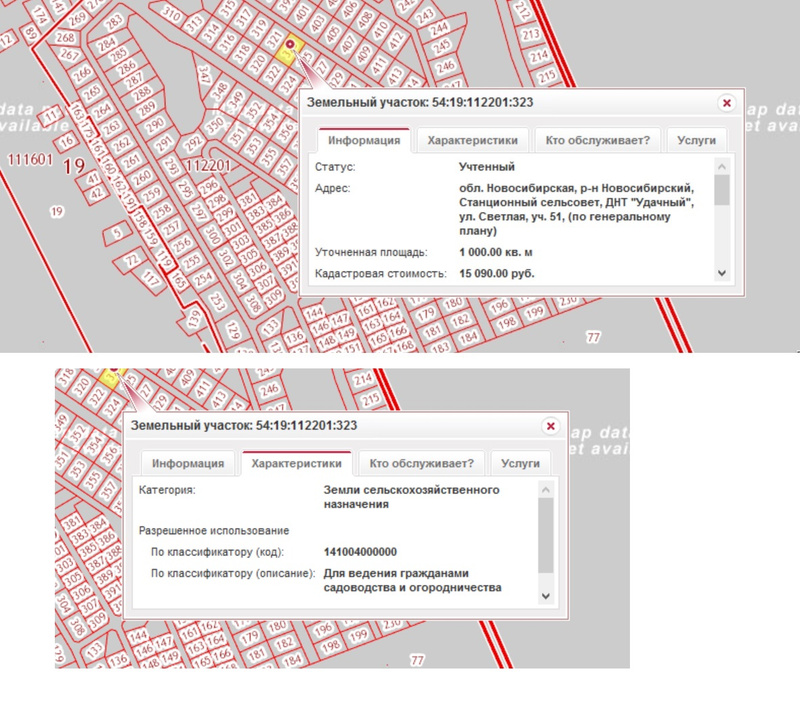The image size is (800, 726).
Task: Select parcel 72 on upper map
Action: pyautogui.click(x=132, y=260)
